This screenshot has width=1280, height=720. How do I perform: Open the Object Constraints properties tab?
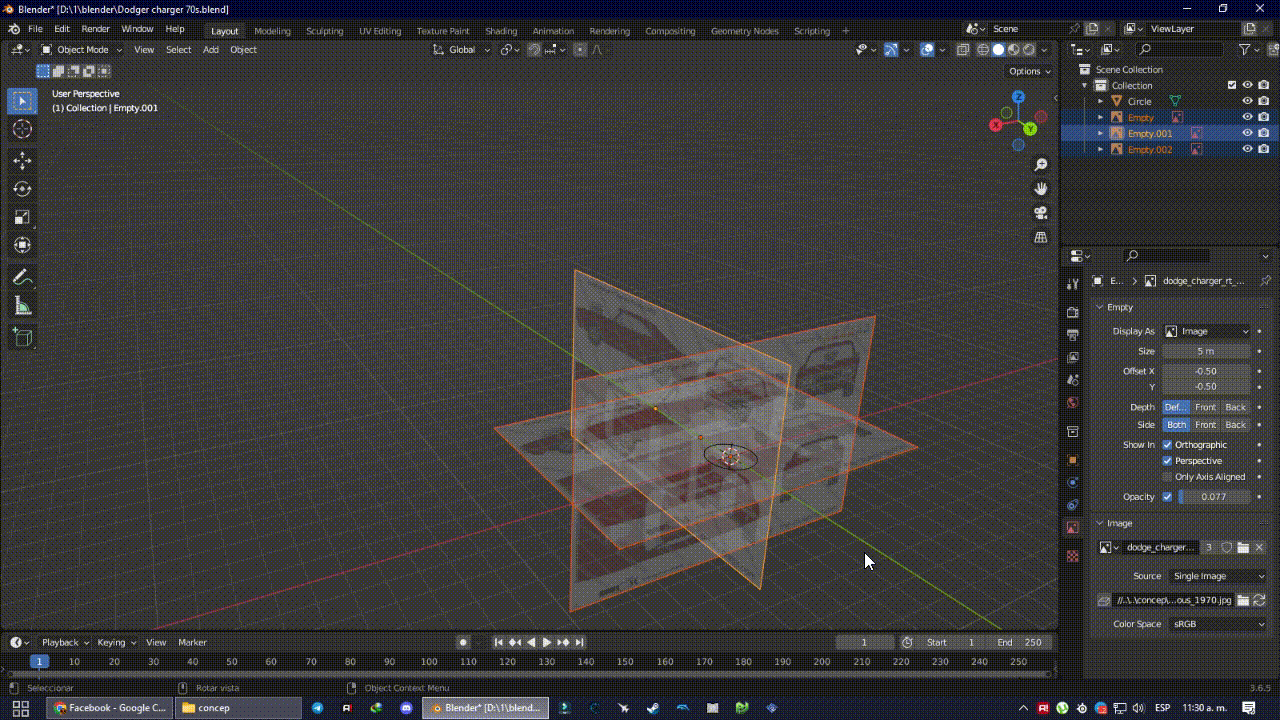[1073, 505]
